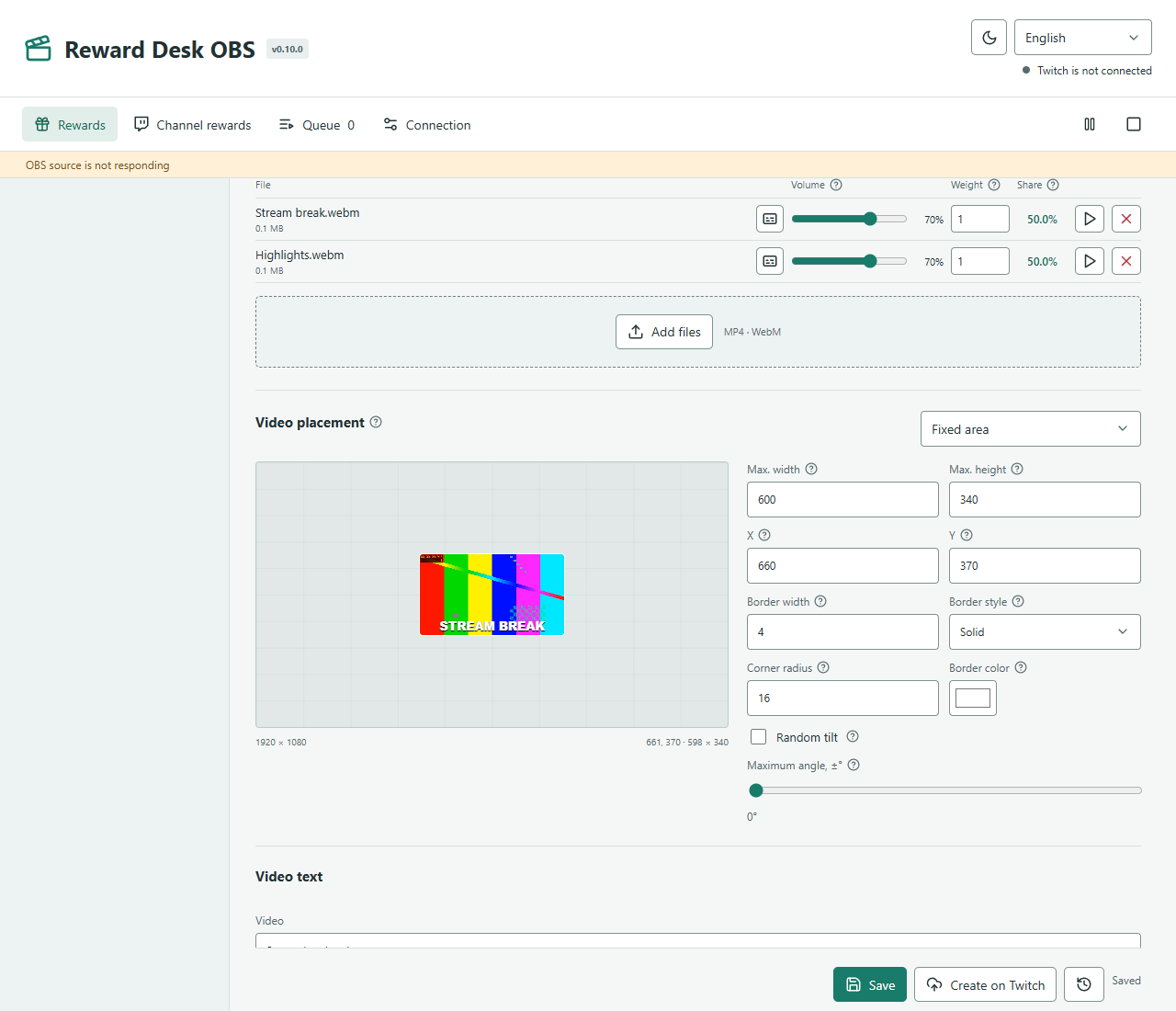The width and height of the screenshot is (1176, 1011).
Task: Open caption settings for Highlights.webm
Action: click(x=770, y=261)
